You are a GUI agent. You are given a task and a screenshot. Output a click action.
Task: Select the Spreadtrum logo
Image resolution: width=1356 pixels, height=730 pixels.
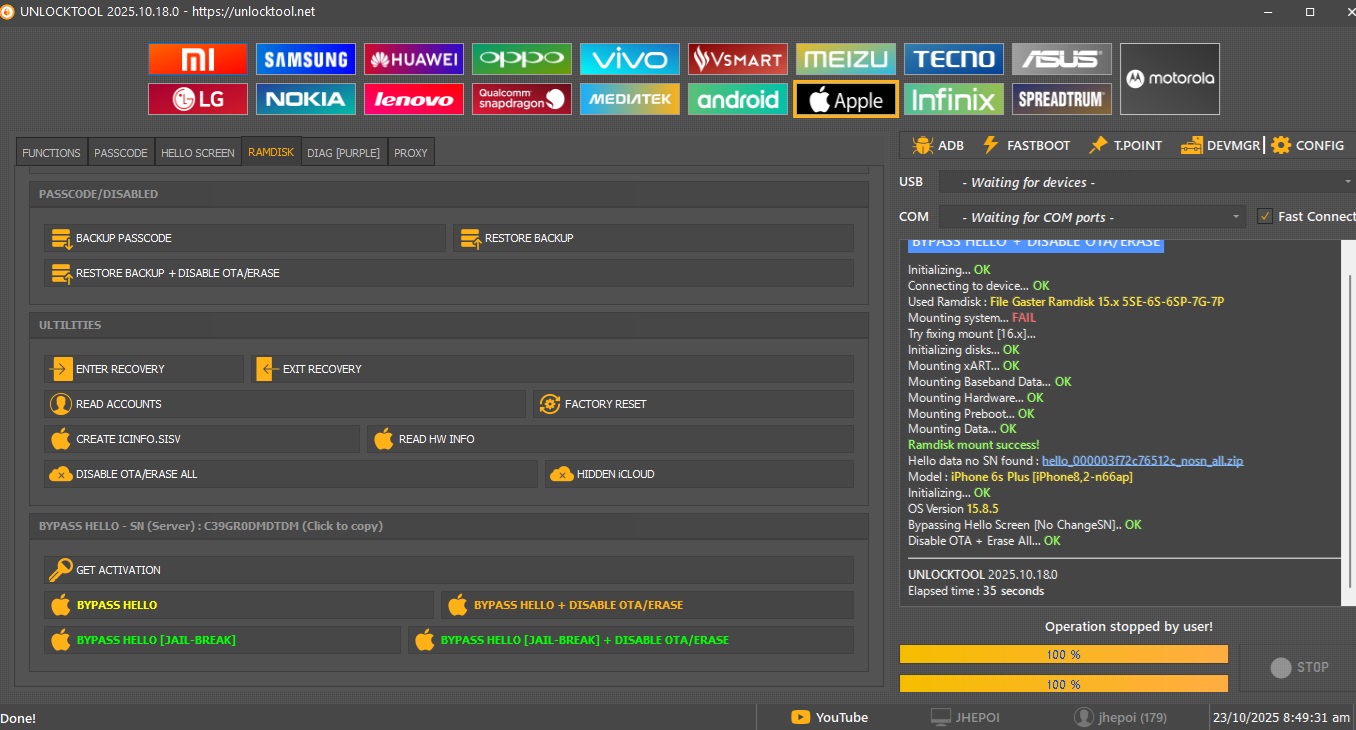(1062, 99)
